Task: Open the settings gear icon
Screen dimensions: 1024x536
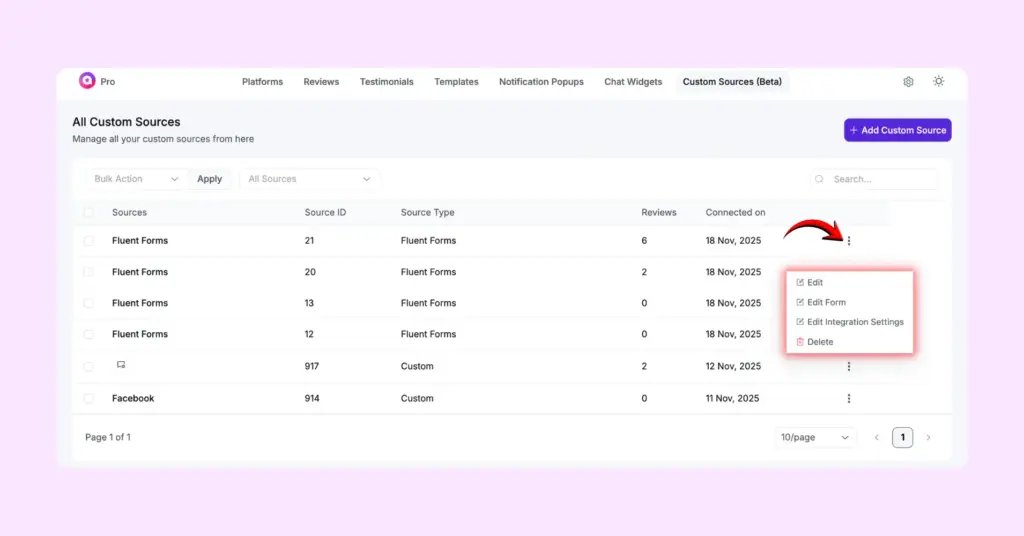Action: (x=908, y=82)
